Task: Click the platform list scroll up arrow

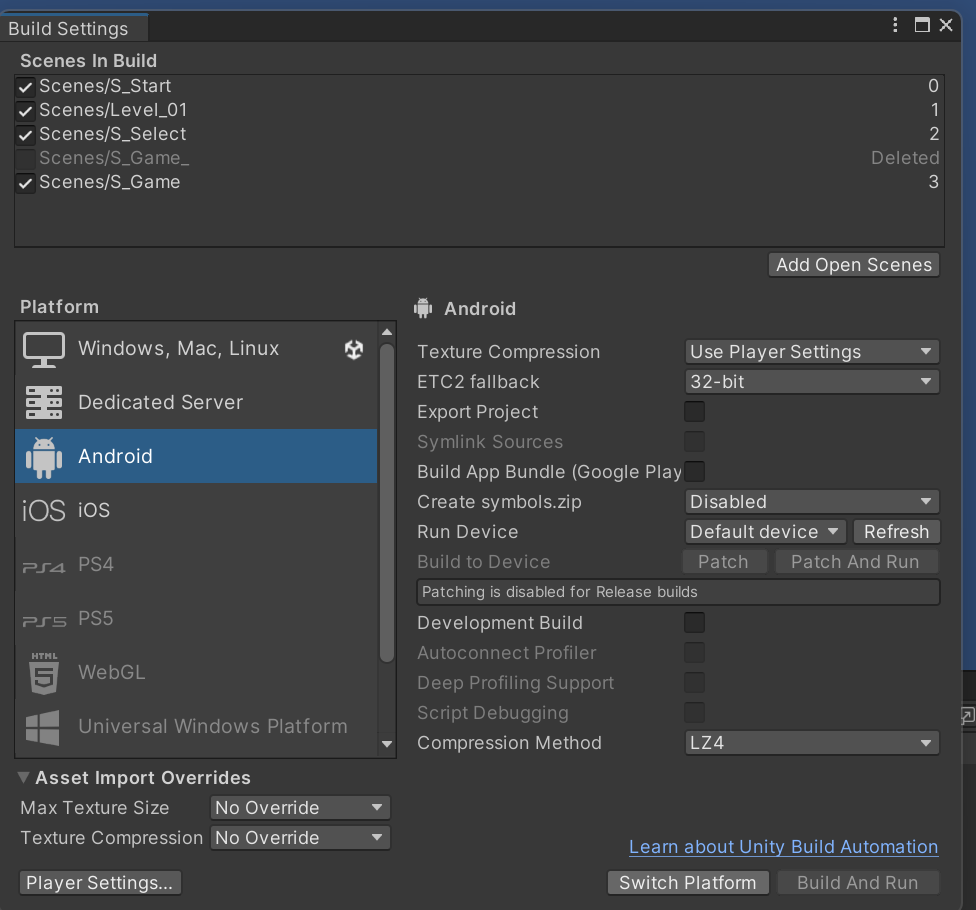Action: click(387, 332)
